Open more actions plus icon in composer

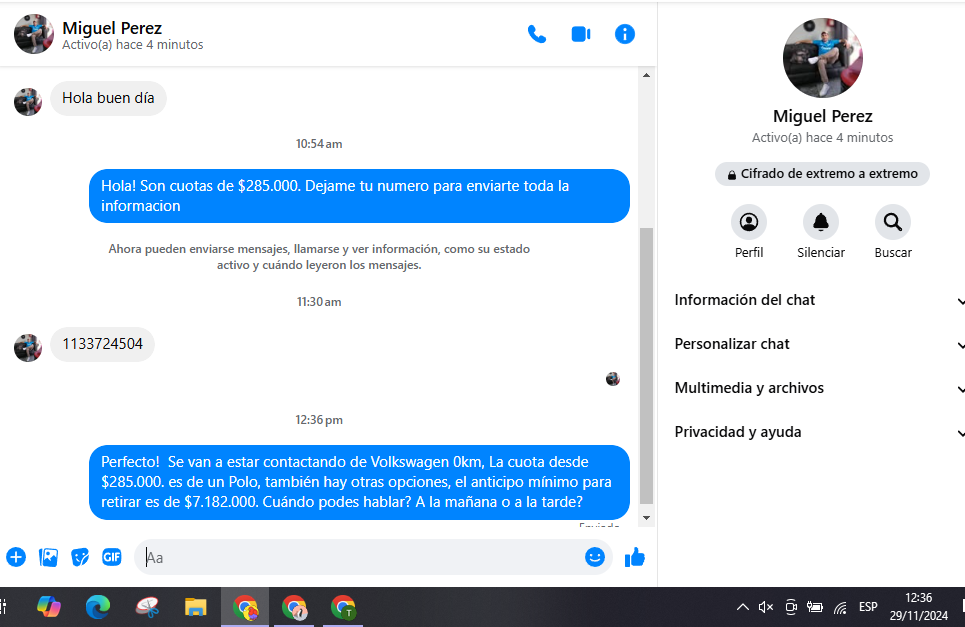[16, 557]
